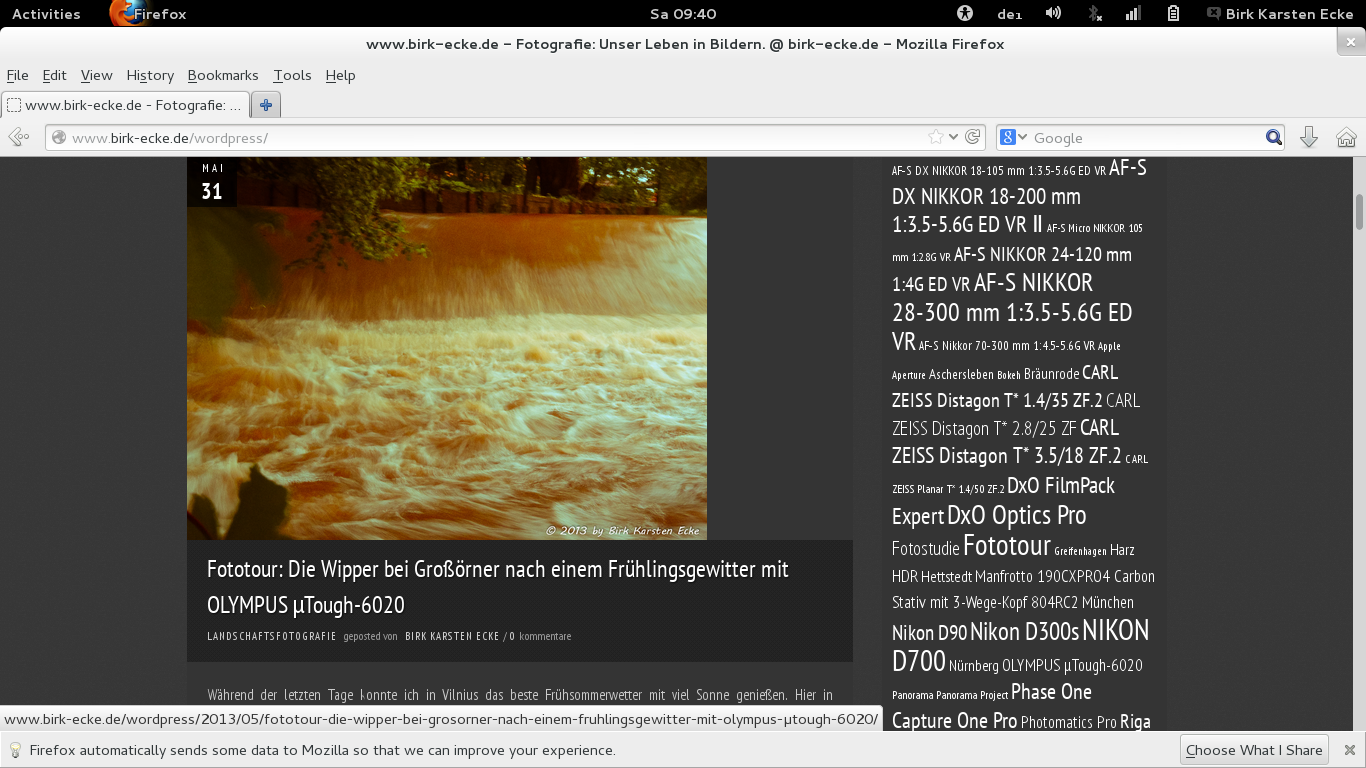Bookmark this page with the star
Image resolution: width=1366 pixels, height=768 pixels.
pyautogui.click(x=935, y=137)
